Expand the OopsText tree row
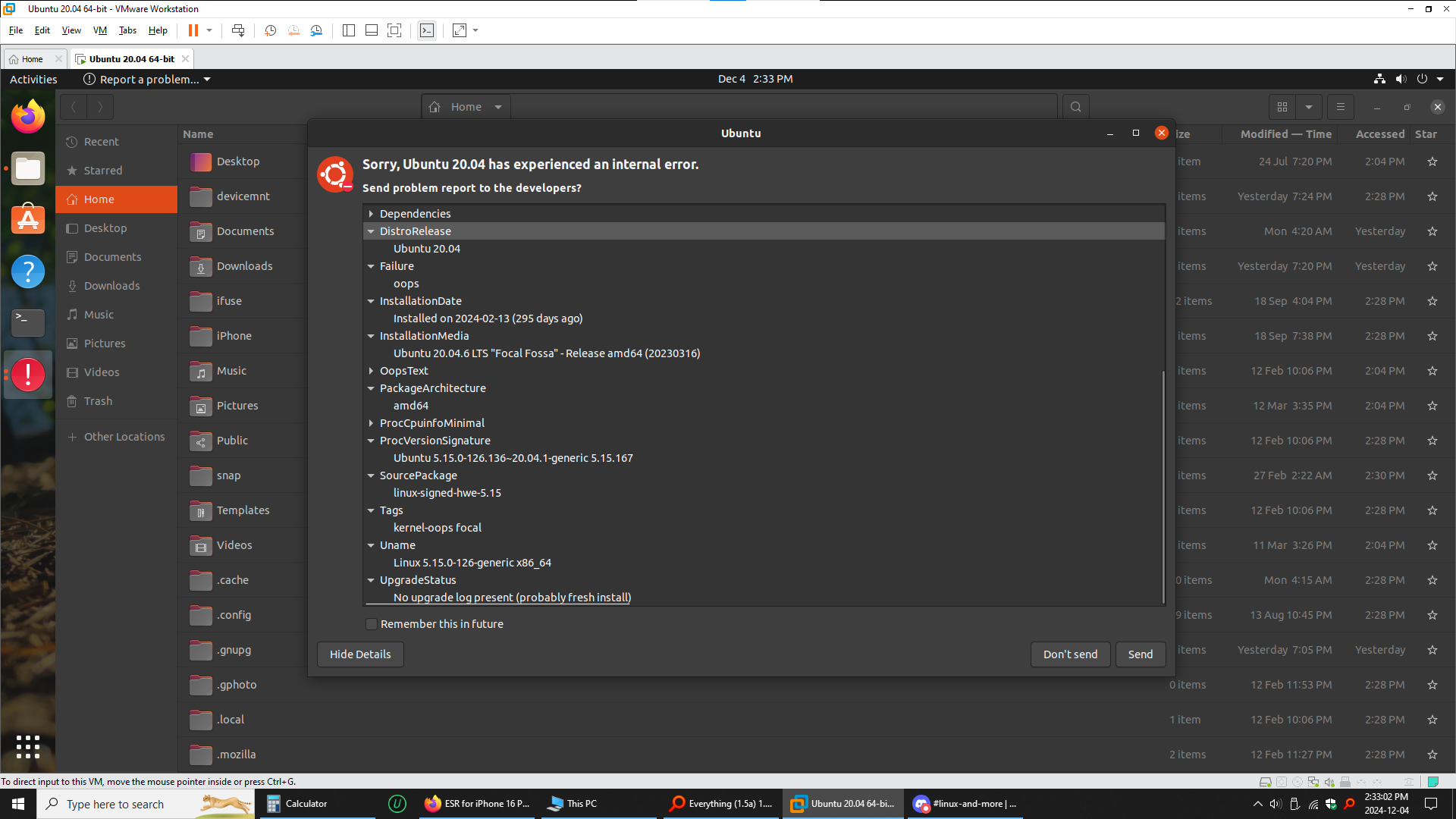1456x819 pixels. click(371, 371)
